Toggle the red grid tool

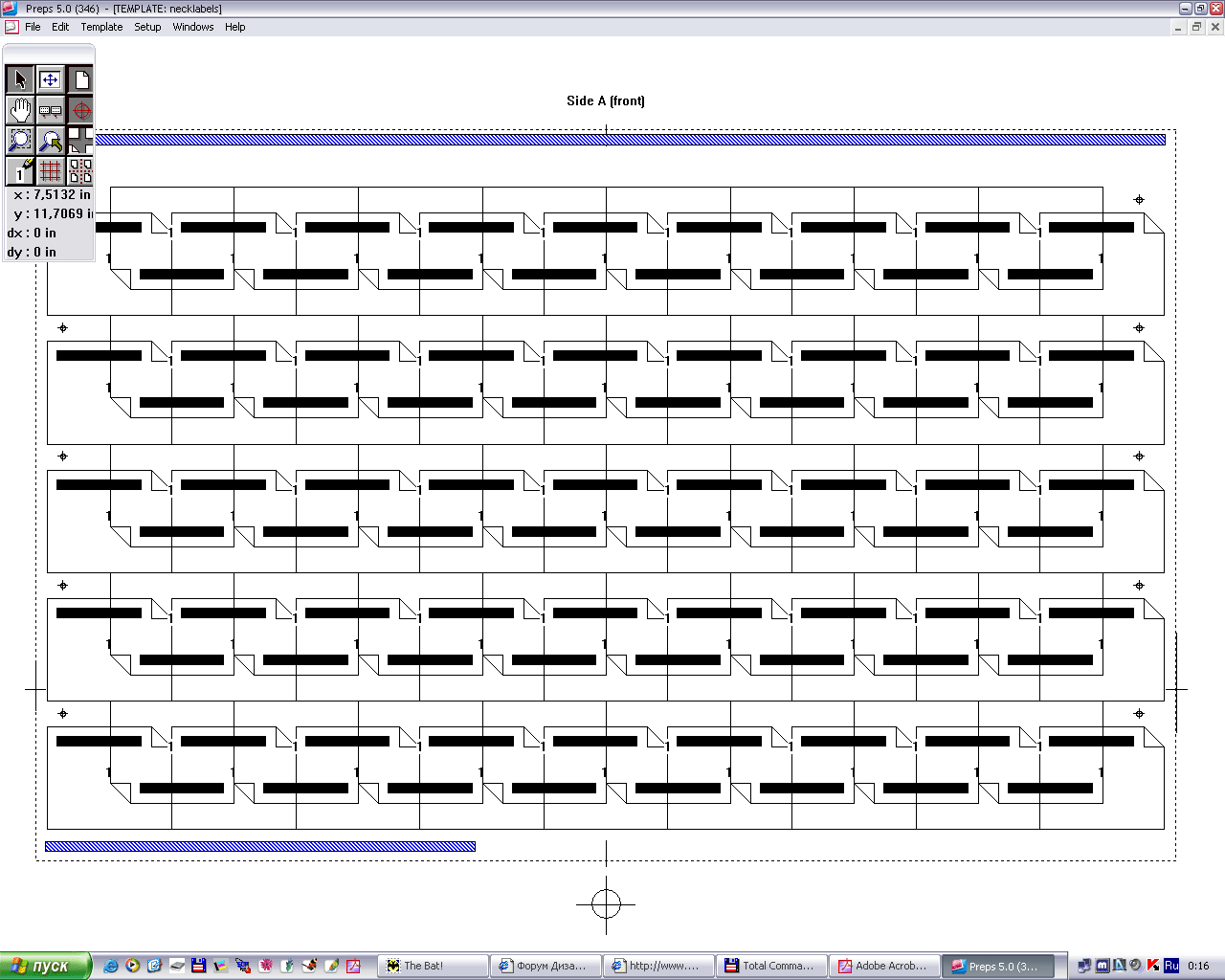[50, 170]
